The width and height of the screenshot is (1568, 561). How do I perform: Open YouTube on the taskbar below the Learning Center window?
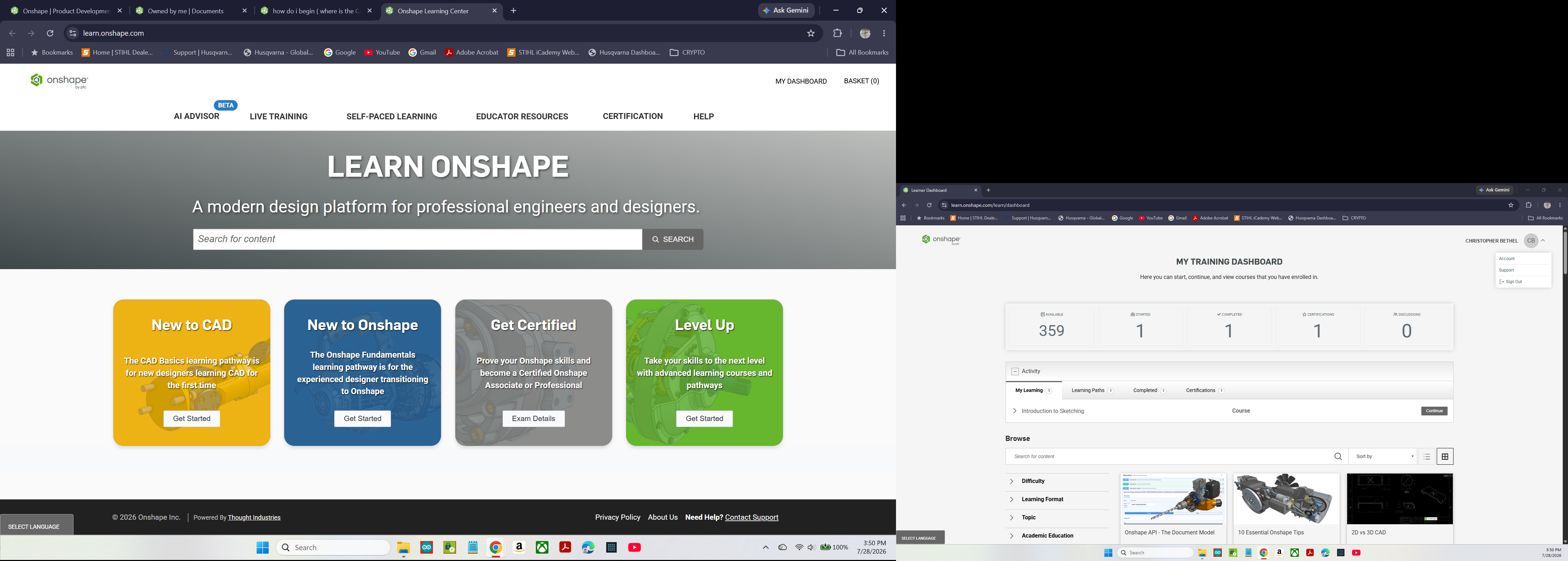634,548
